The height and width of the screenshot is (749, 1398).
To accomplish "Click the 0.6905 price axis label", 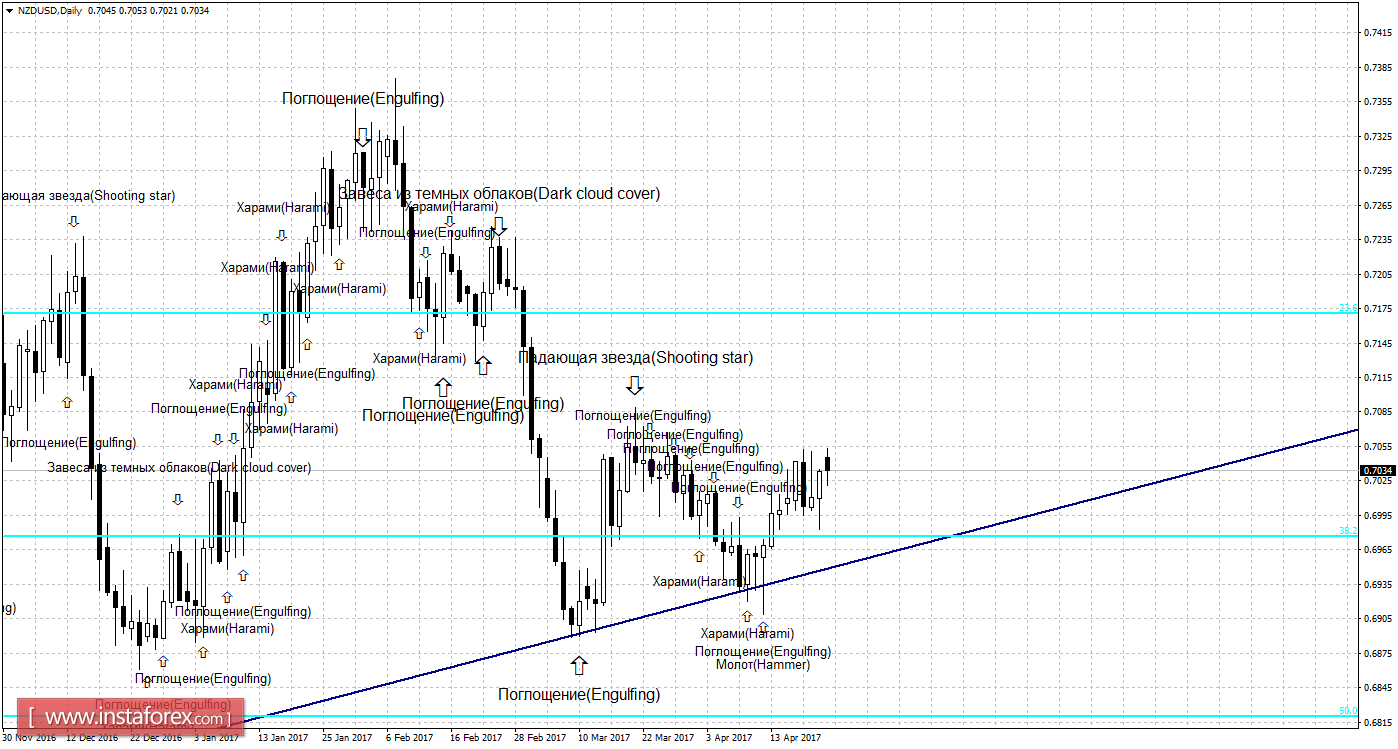I will (1378, 619).
